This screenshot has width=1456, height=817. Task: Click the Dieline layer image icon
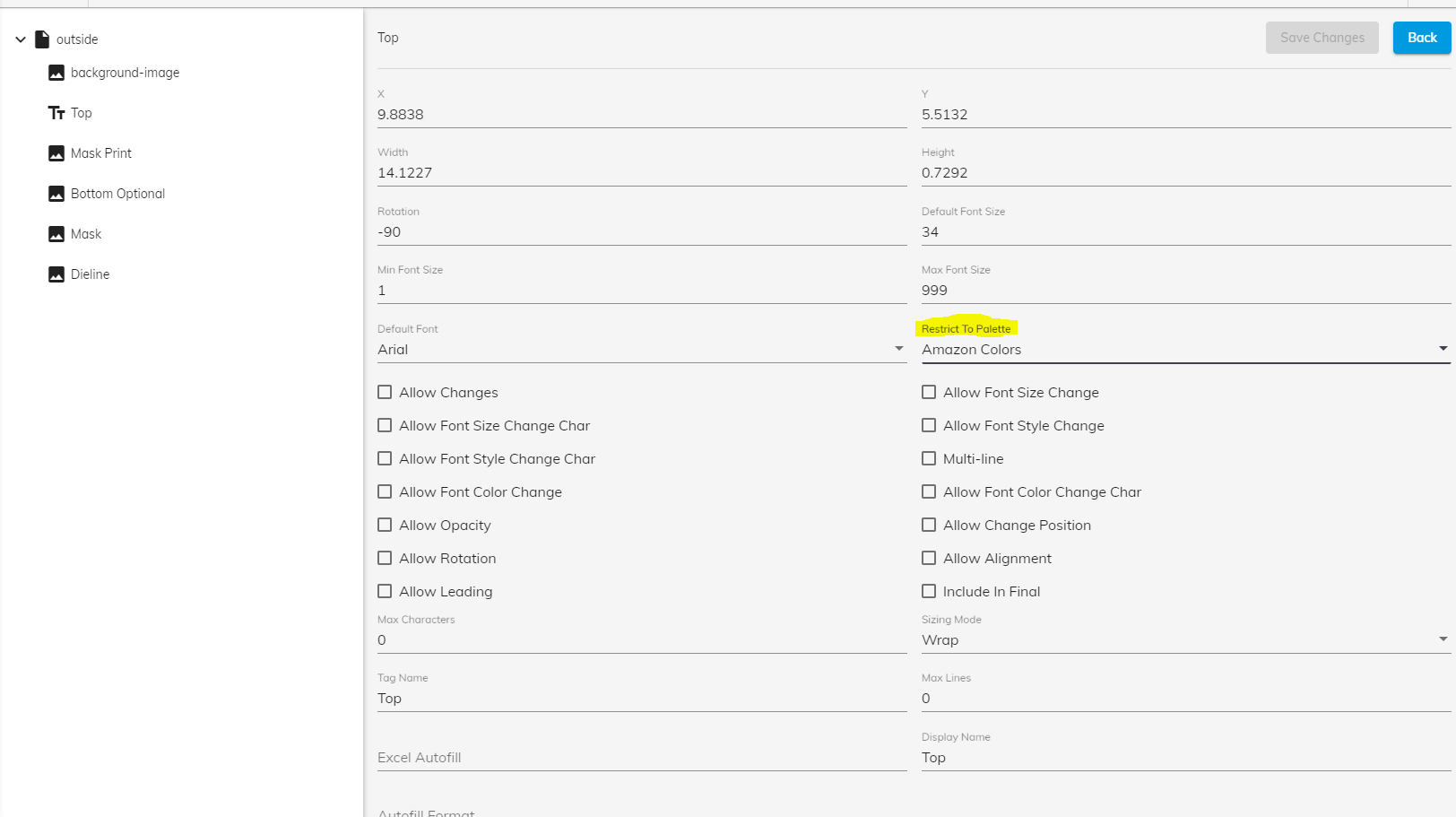click(56, 274)
